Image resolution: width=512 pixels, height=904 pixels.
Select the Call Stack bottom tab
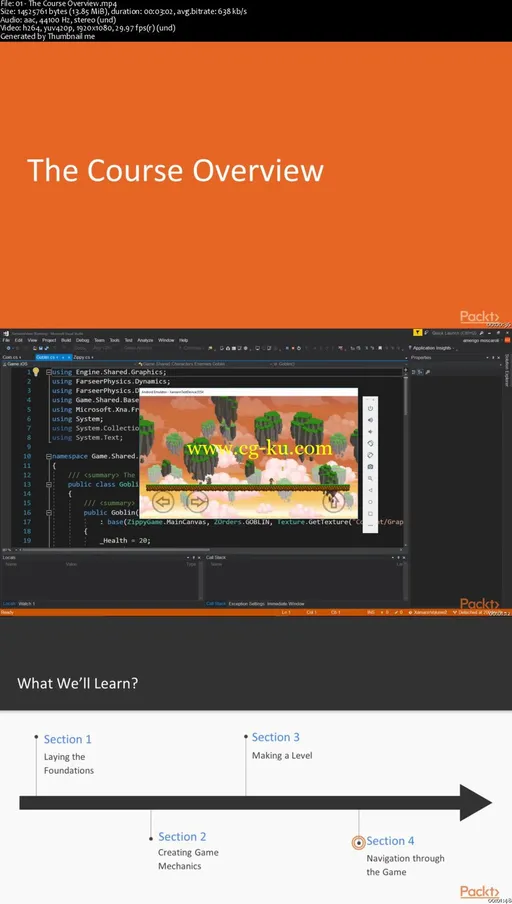coord(216,604)
